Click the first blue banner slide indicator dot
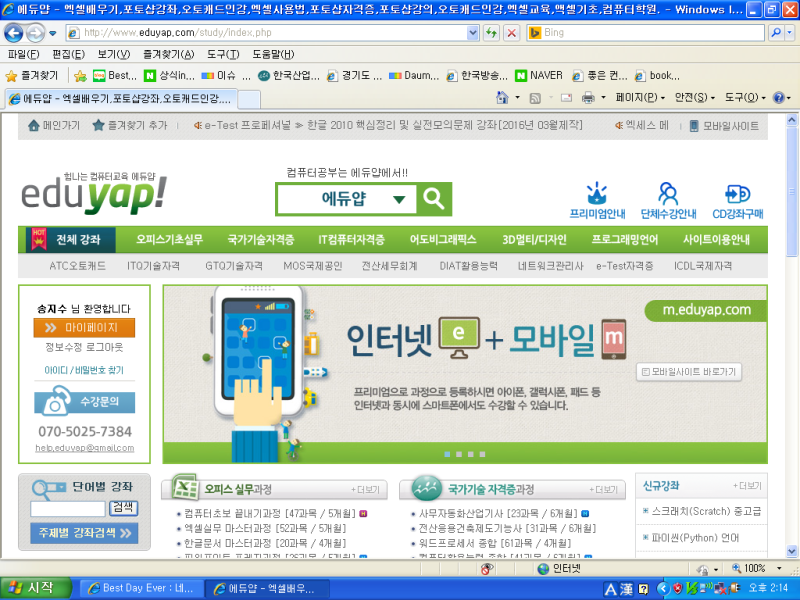The height and width of the screenshot is (600, 800). coord(447,454)
